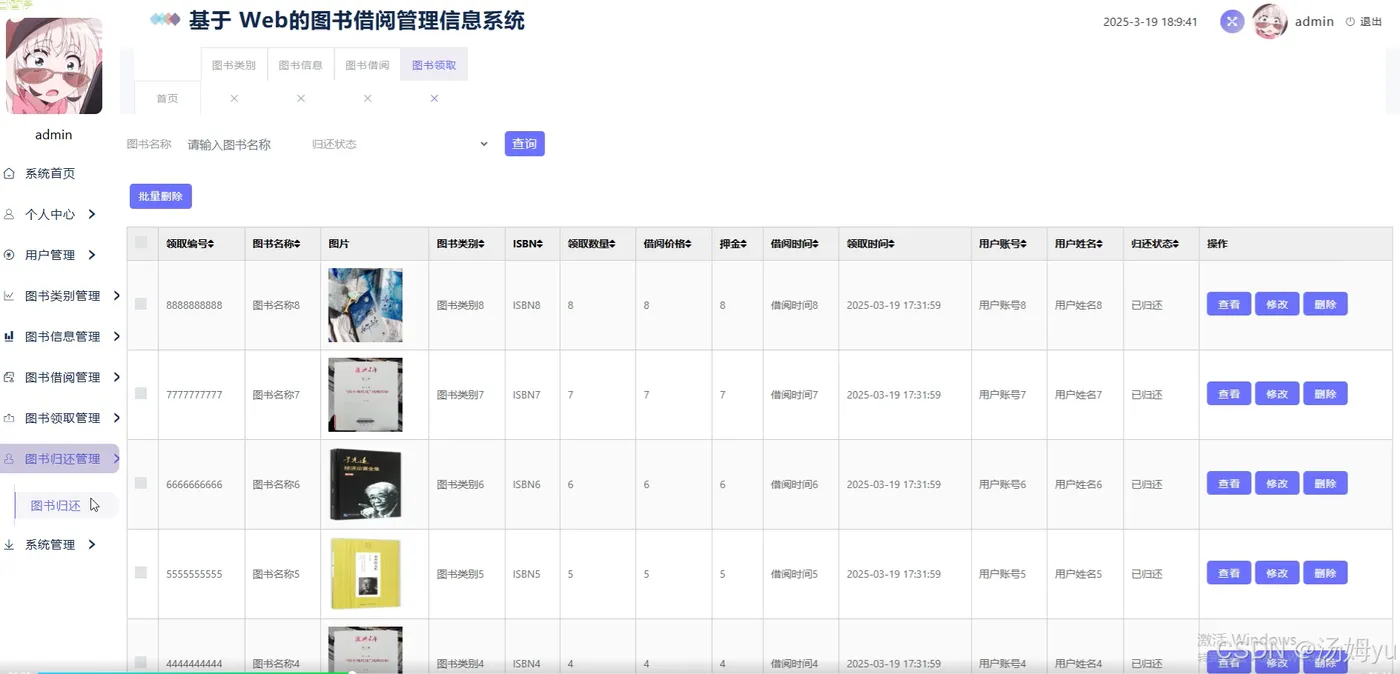The width and height of the screenshot is (1400, 674).
Task: Open yellow book cover of 图书名称5
Action: click(365, 574)
